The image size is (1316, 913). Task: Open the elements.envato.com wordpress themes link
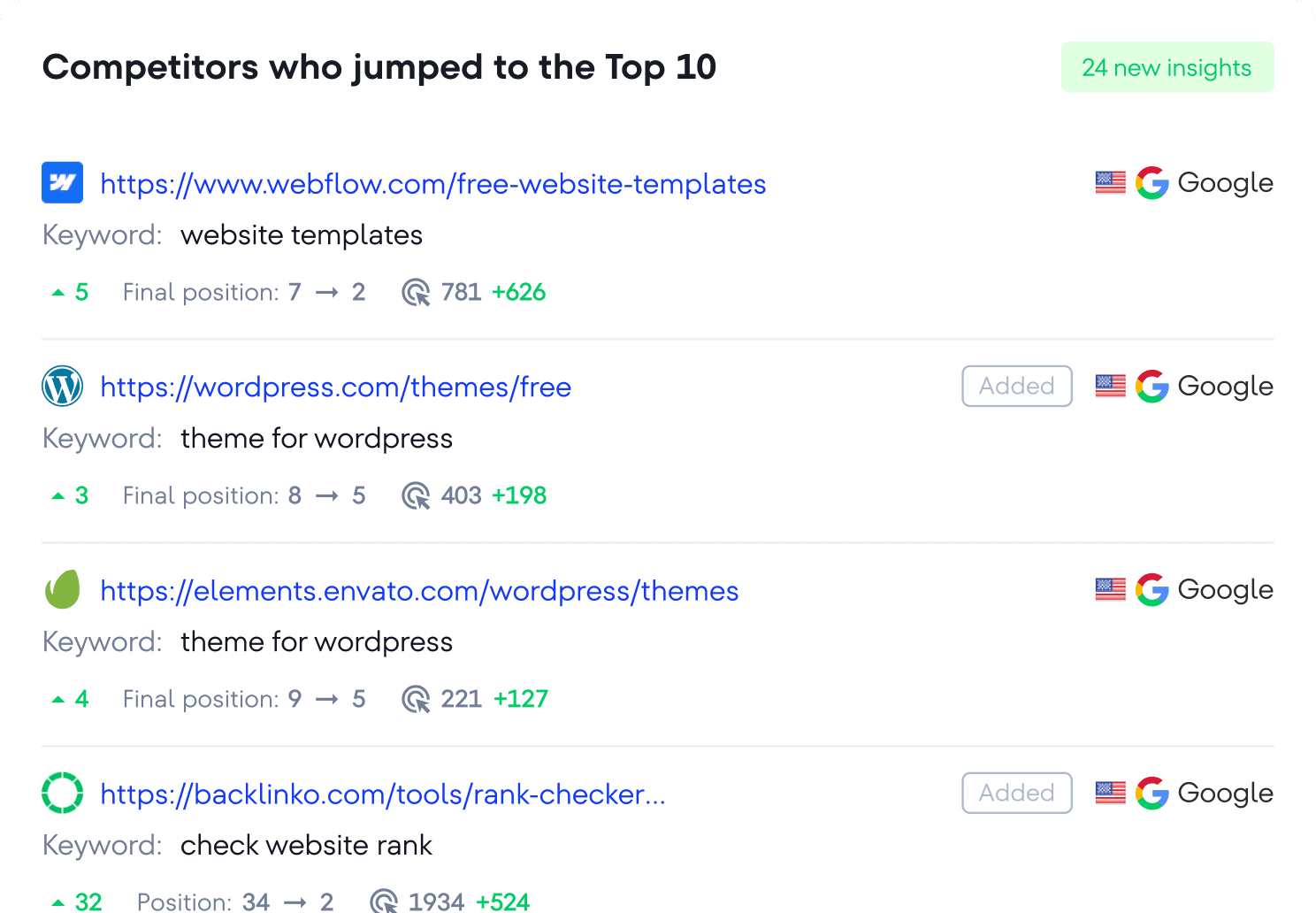tap(419, 591)
